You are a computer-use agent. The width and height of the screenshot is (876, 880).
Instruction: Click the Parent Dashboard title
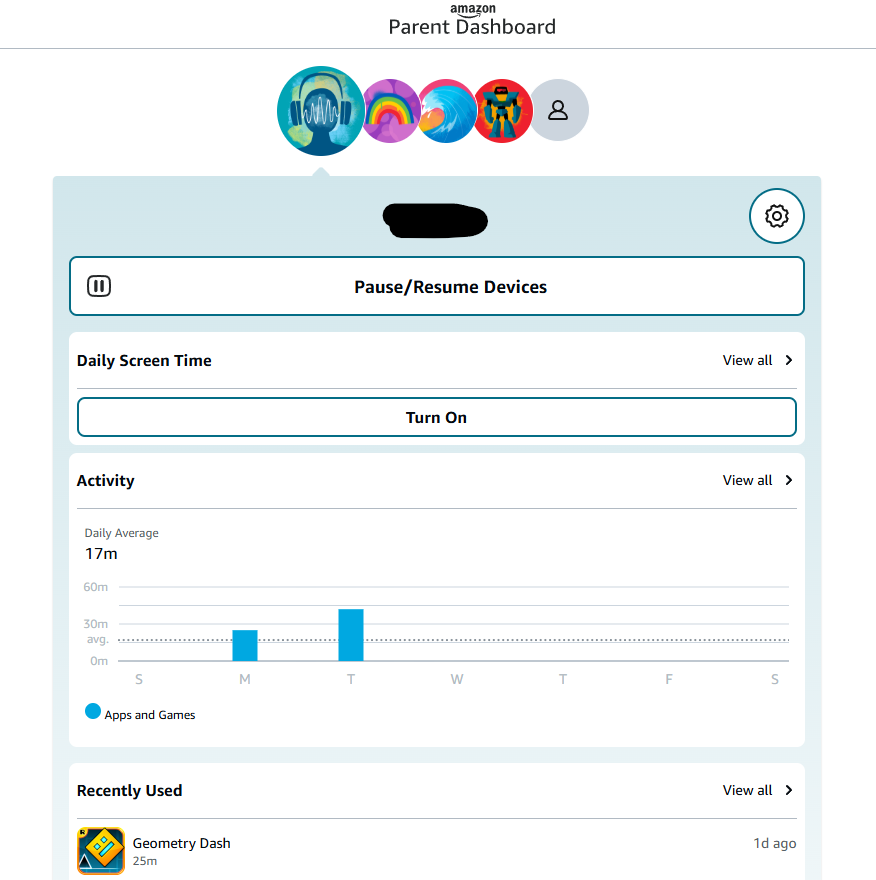pyautogui.click(x=473, y=27)
